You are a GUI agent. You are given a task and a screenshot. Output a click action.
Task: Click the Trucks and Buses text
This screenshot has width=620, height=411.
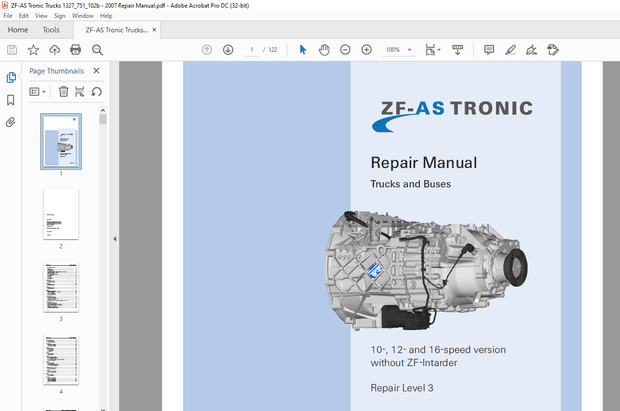click(410, 184)
